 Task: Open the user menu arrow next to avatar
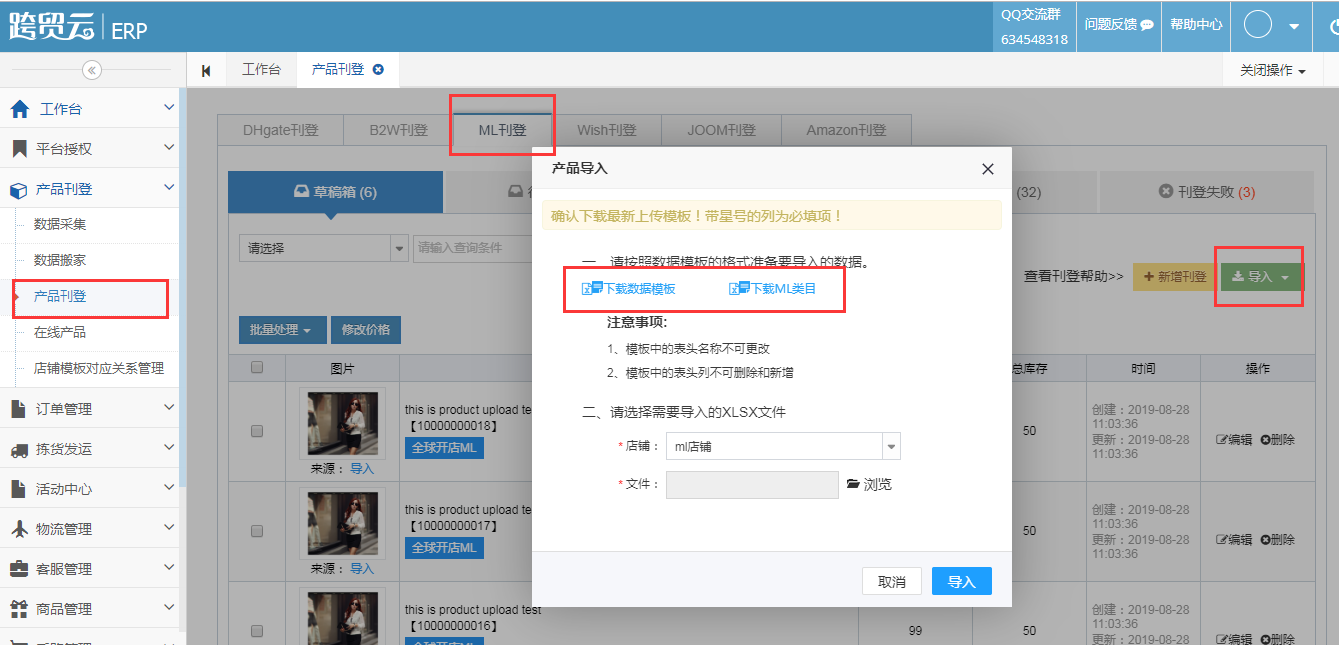point(1294,26)
